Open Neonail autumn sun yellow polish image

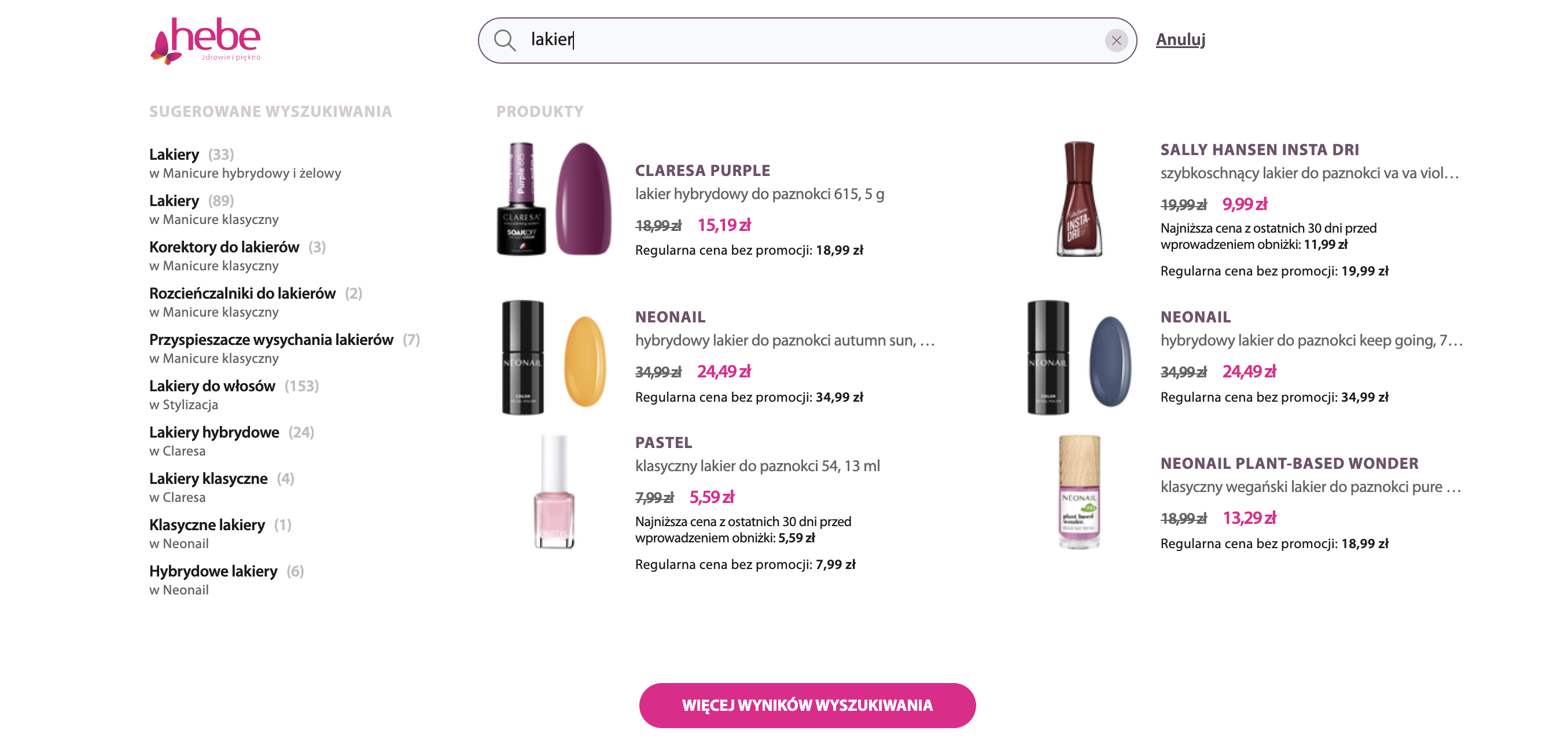[x=554, y=358]
